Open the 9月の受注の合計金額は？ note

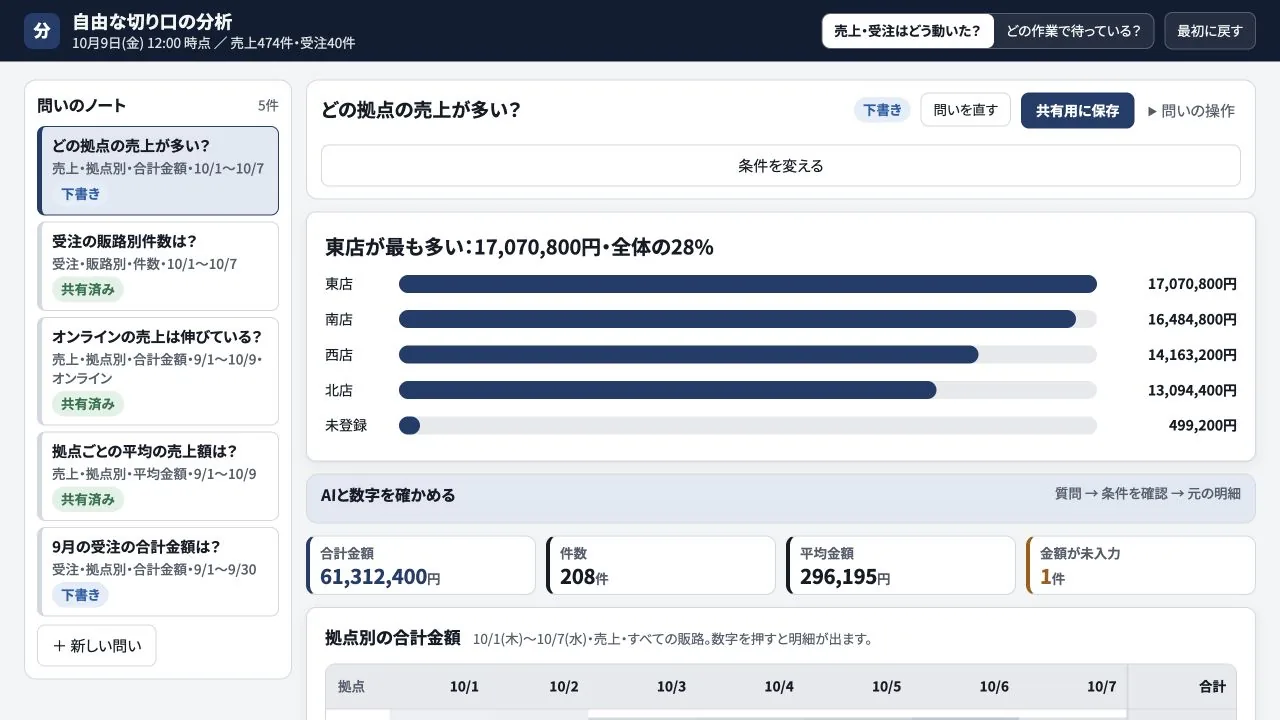coord(158,572)
